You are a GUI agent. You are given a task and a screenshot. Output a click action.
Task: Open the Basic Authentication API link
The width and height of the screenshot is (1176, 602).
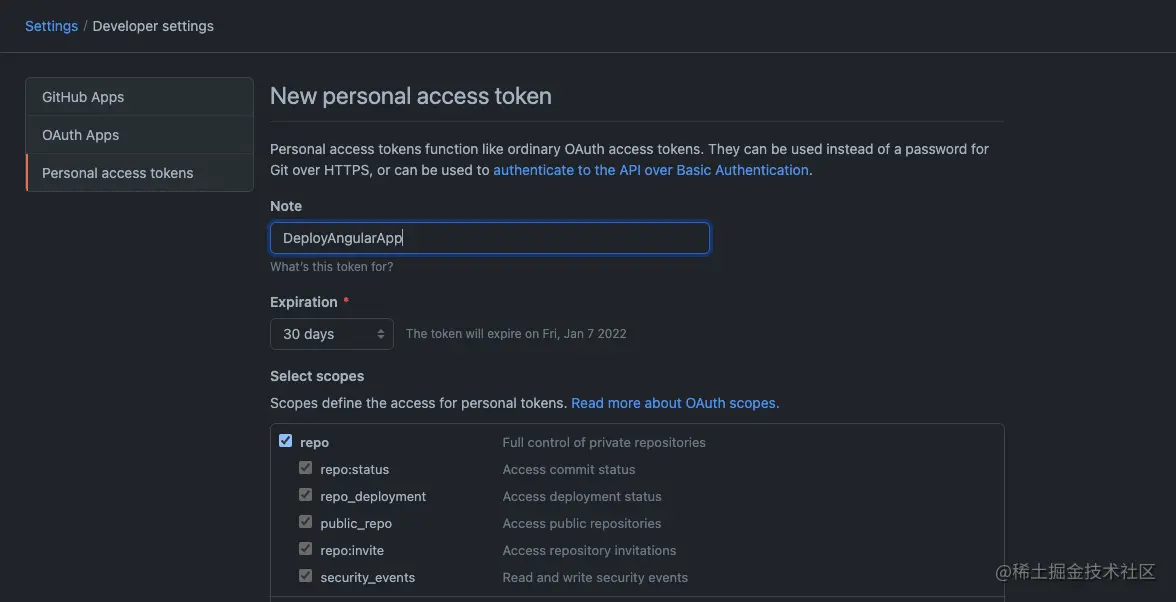(650, 170)
